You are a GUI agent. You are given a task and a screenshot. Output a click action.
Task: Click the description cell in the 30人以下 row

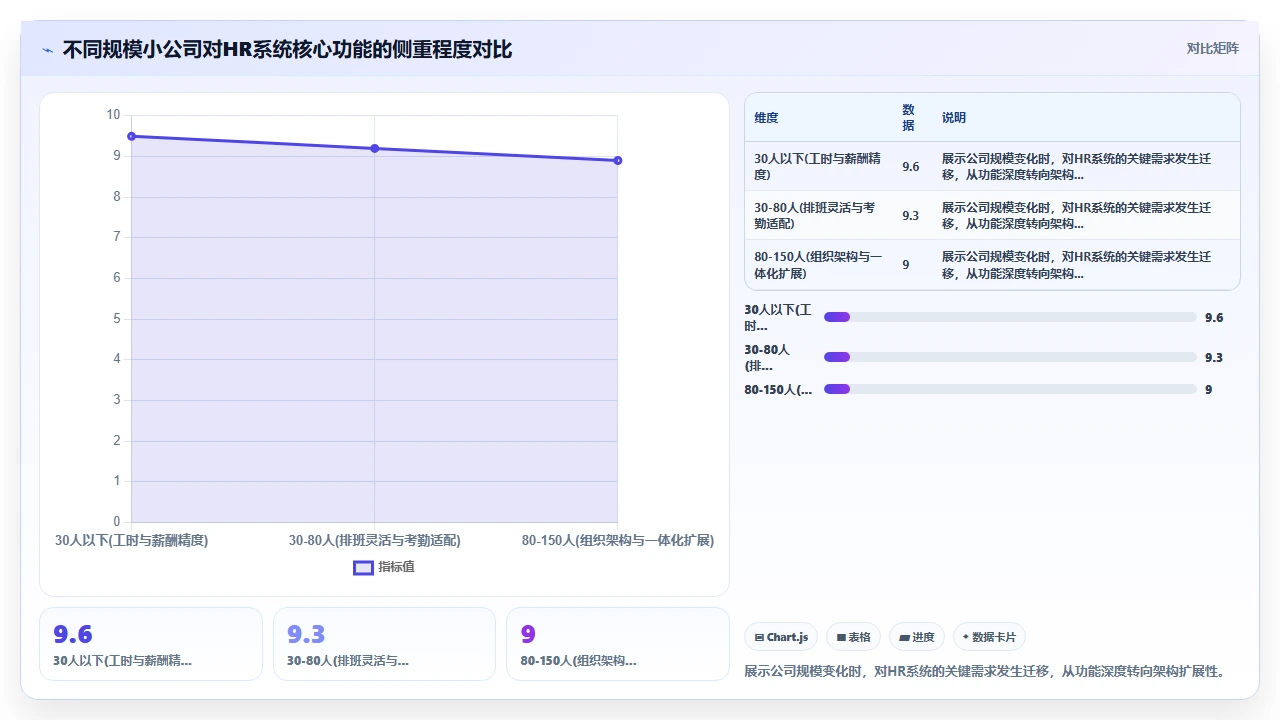click(1085, 166)
